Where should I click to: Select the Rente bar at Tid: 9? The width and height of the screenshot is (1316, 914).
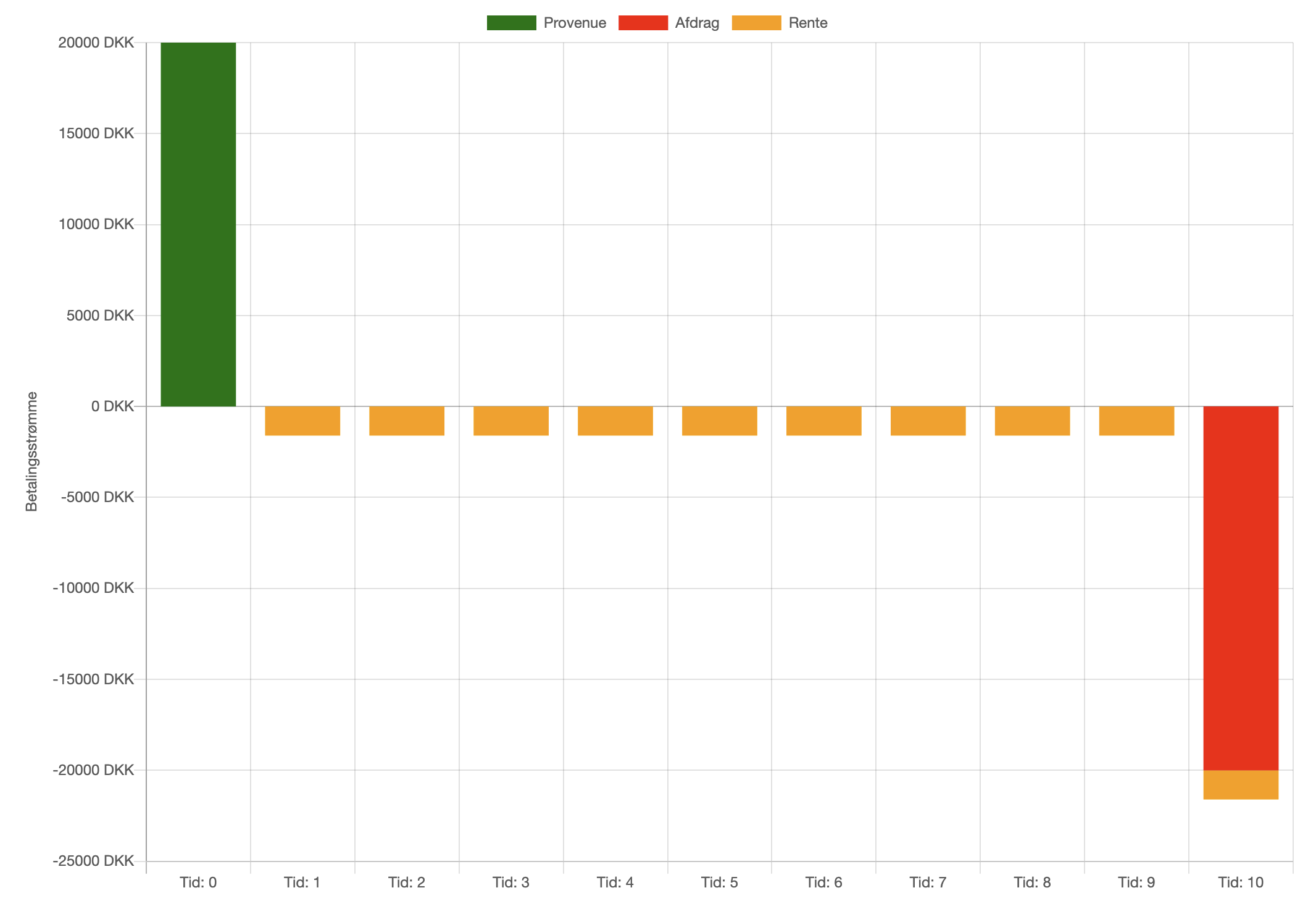pyautogui.click(x=1137, y=421)
